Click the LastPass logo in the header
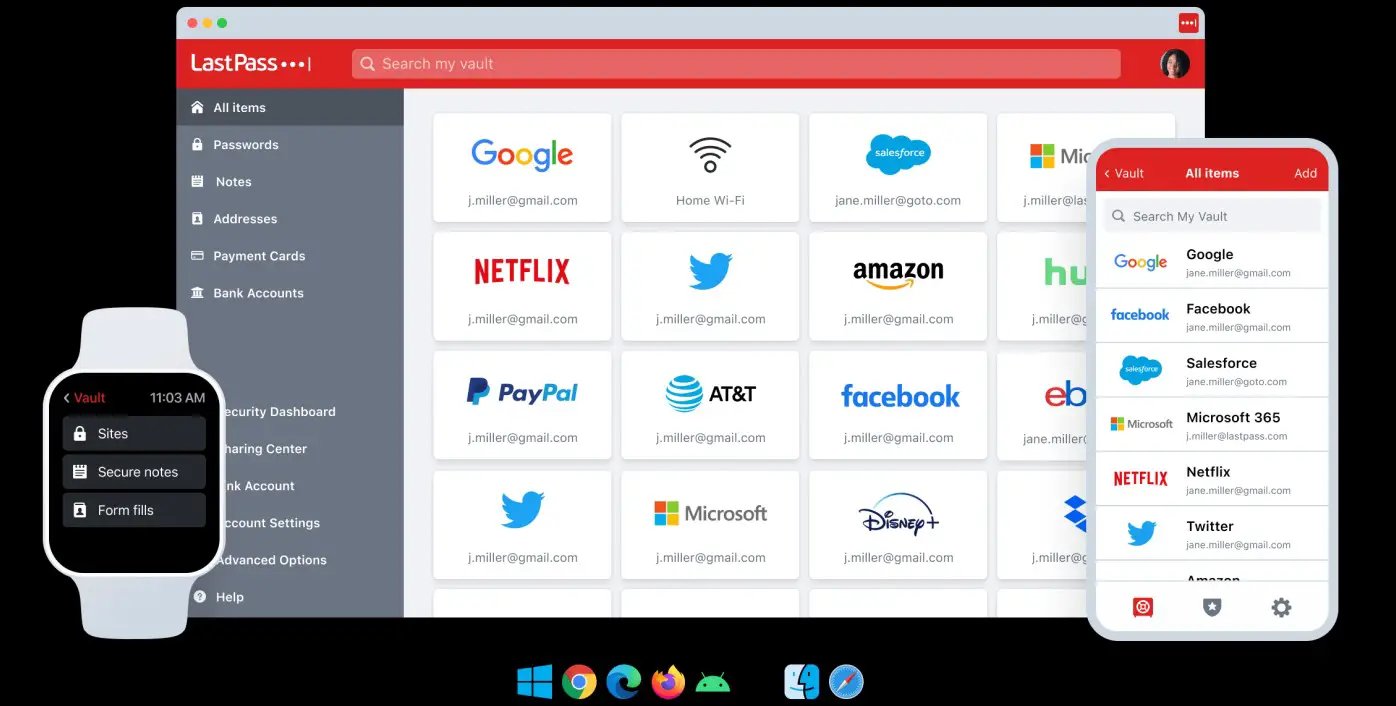Screen dimensions: 1396x706 251,63
